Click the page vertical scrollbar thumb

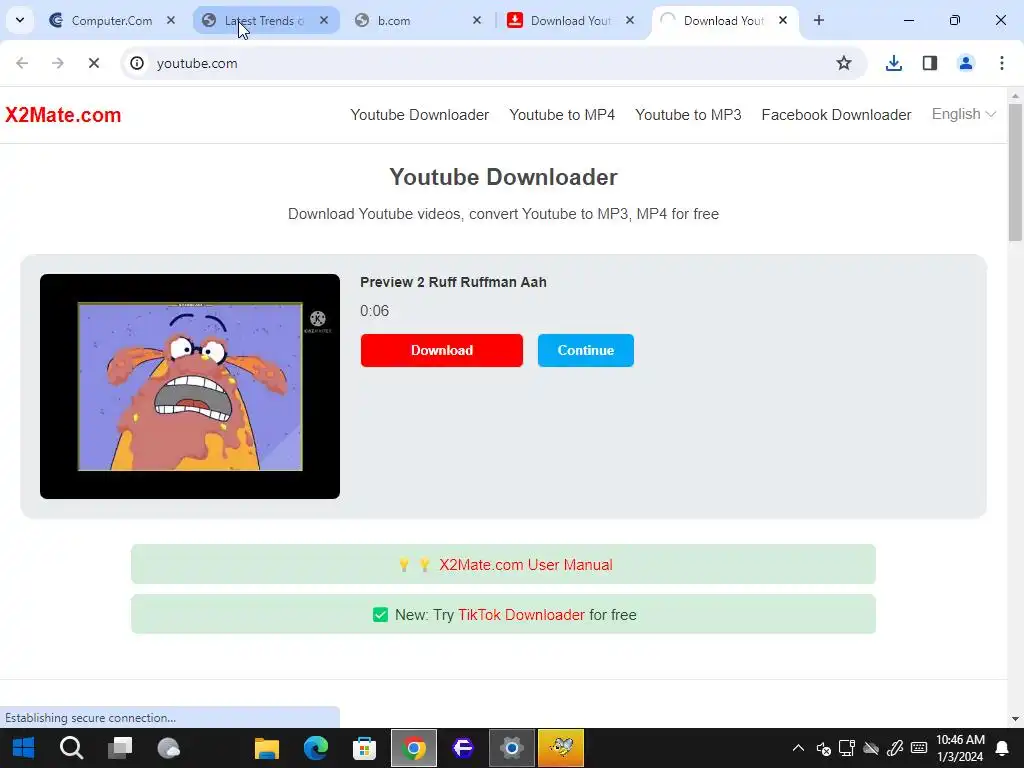click(x=1016, y=172)
